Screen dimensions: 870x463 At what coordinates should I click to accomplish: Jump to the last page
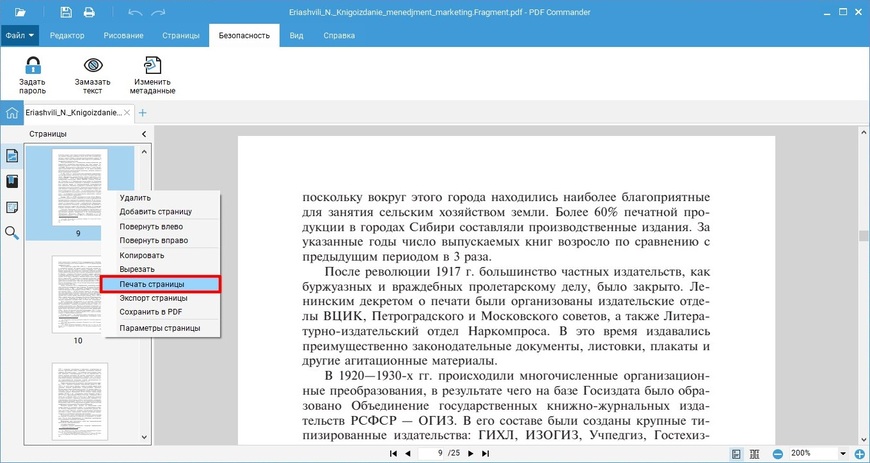click(x=486, y=454)
